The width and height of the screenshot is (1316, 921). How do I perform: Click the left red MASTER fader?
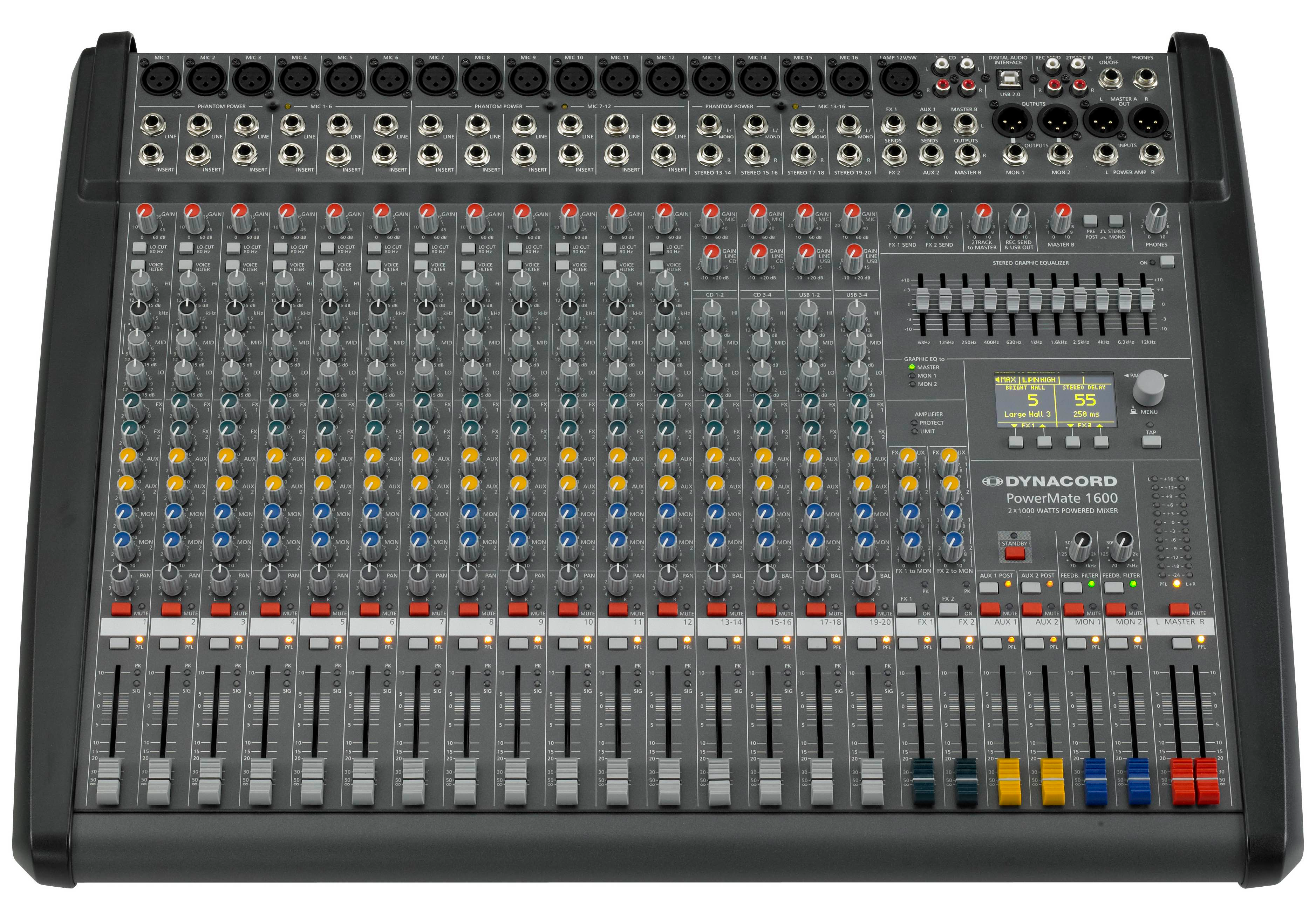(x=1182, y=782)
